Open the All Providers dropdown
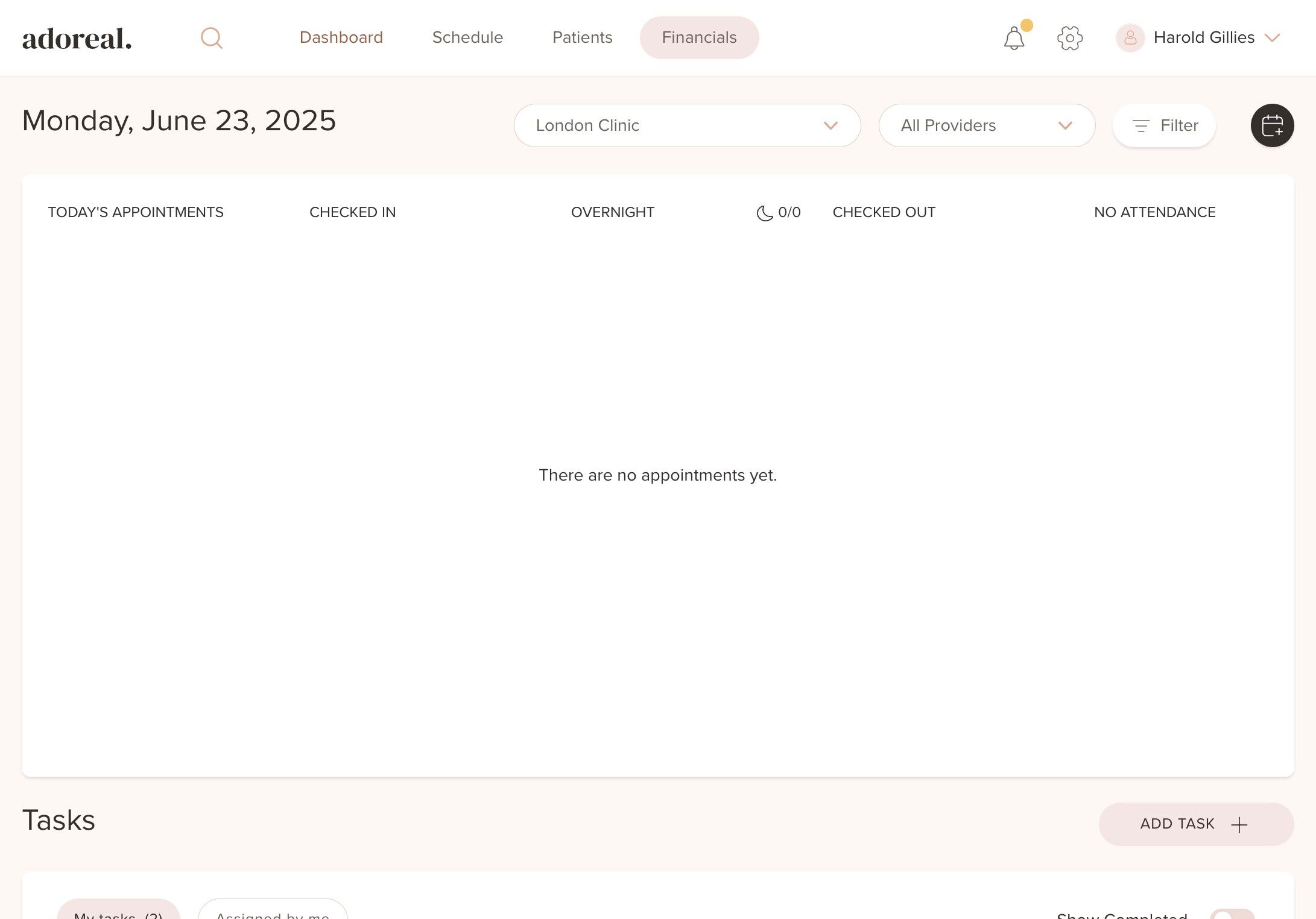This screenshot has width=1316, height=919. (x=987, y=125)
